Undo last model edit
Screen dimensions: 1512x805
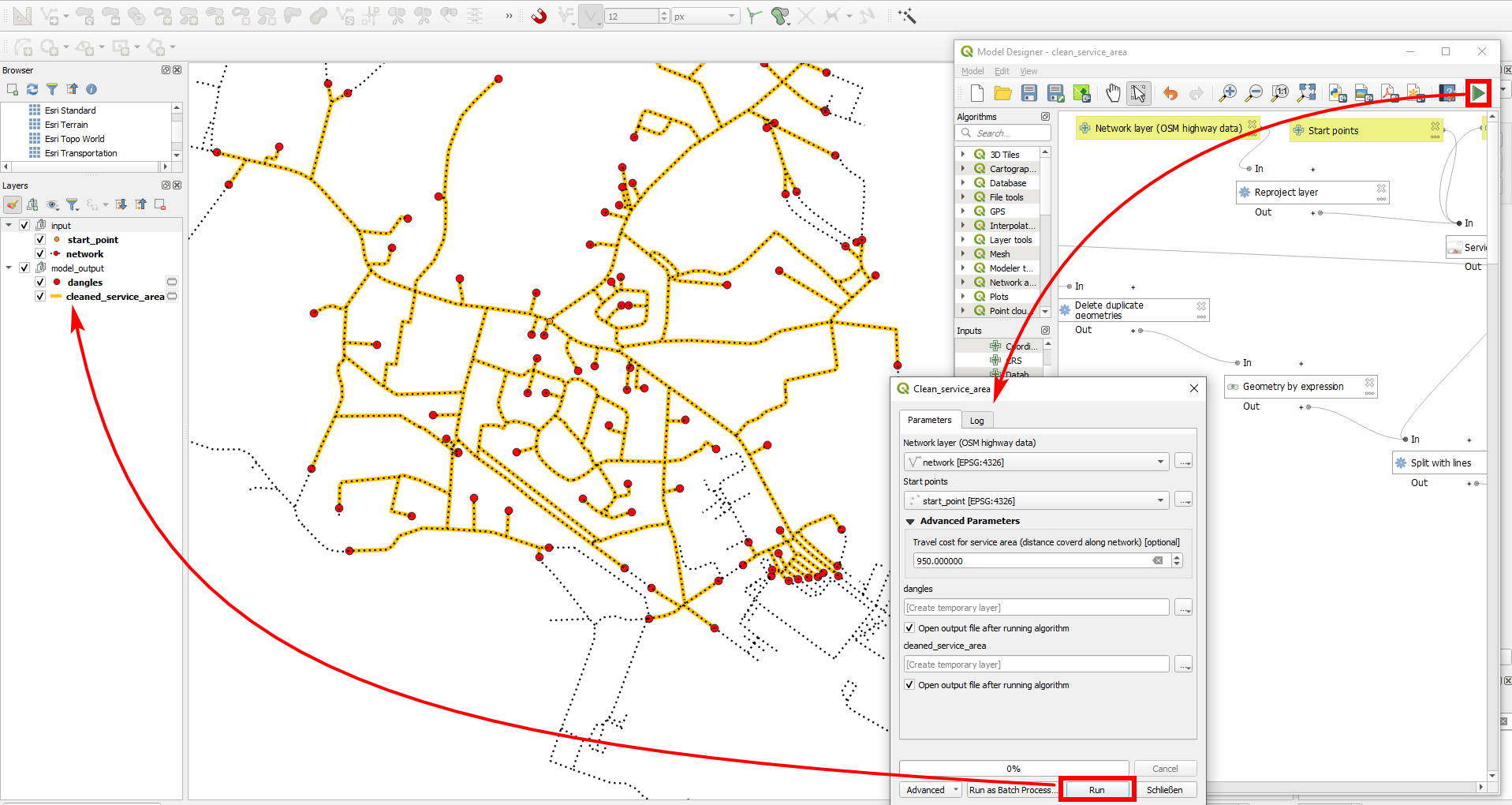tap(1170, 93)
